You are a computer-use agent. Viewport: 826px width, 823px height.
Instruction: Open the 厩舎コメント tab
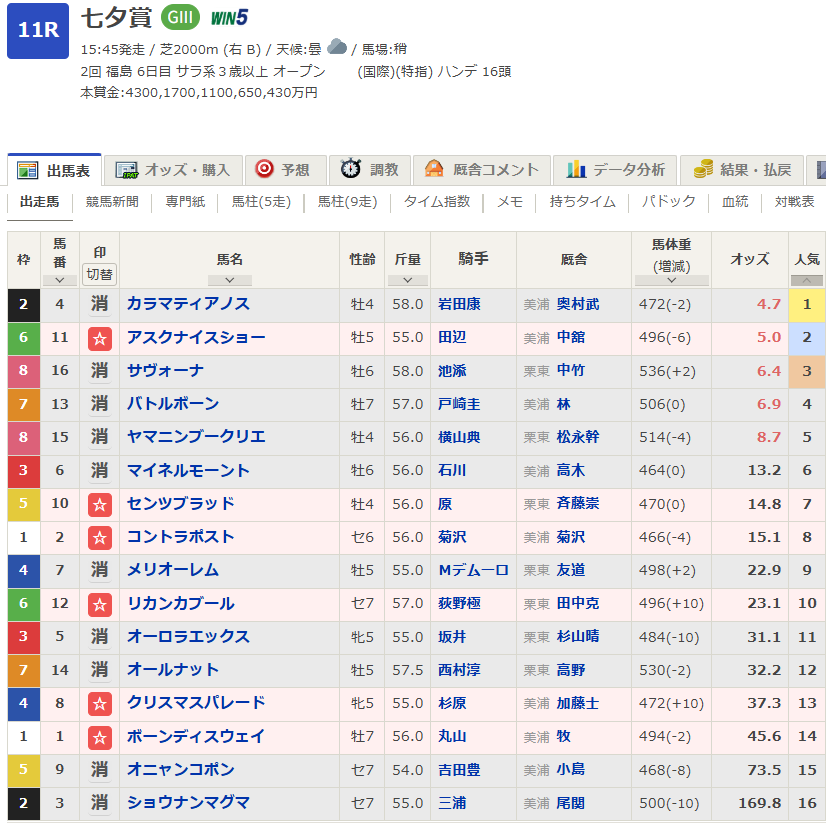tap(482, 170)
